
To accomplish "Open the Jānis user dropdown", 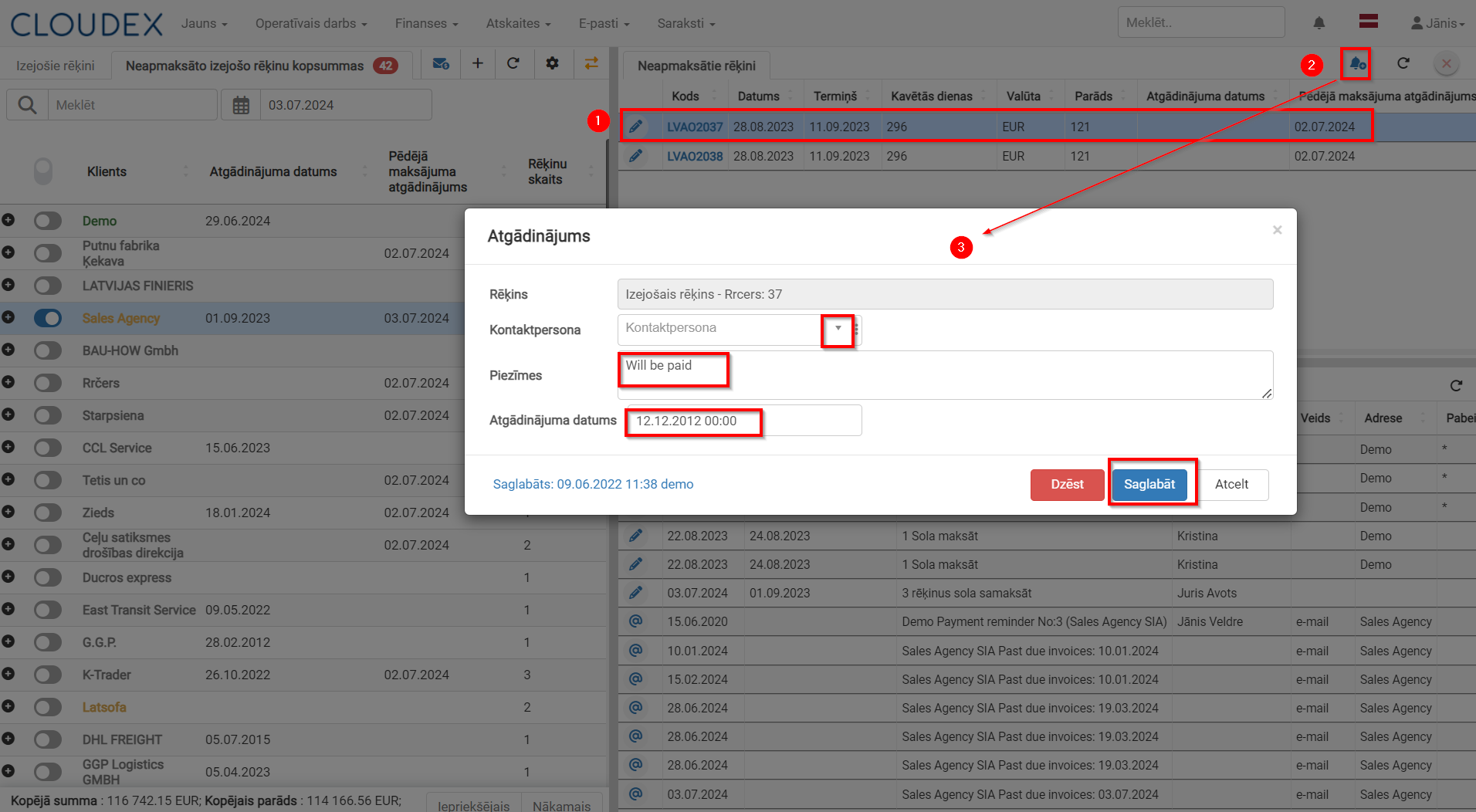I will (x=1437, y=23).
